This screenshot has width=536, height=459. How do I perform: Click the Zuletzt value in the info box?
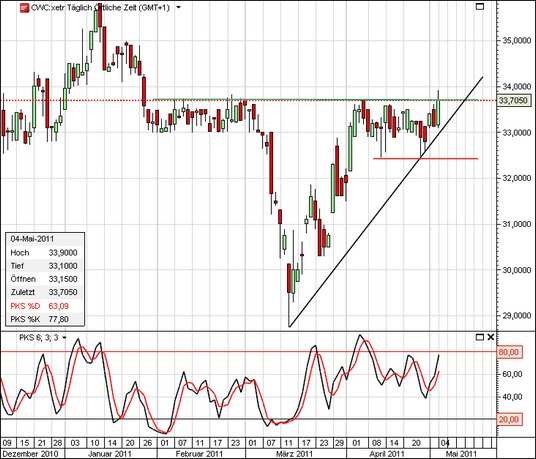pos(63,292)
